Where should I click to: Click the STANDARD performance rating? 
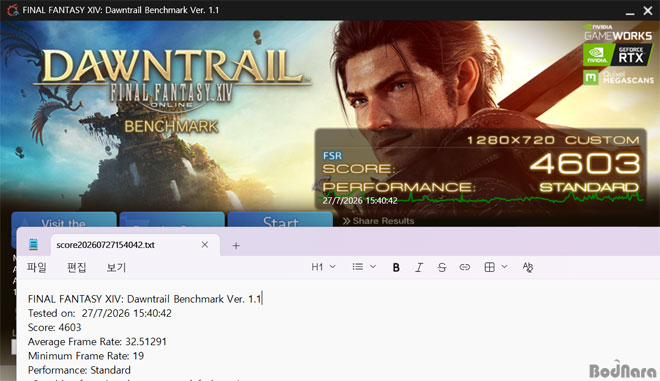click(589, 187)
